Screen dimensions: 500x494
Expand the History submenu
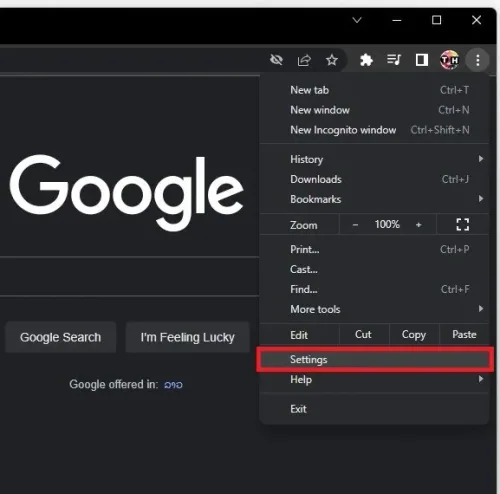[x=374, y=159]
